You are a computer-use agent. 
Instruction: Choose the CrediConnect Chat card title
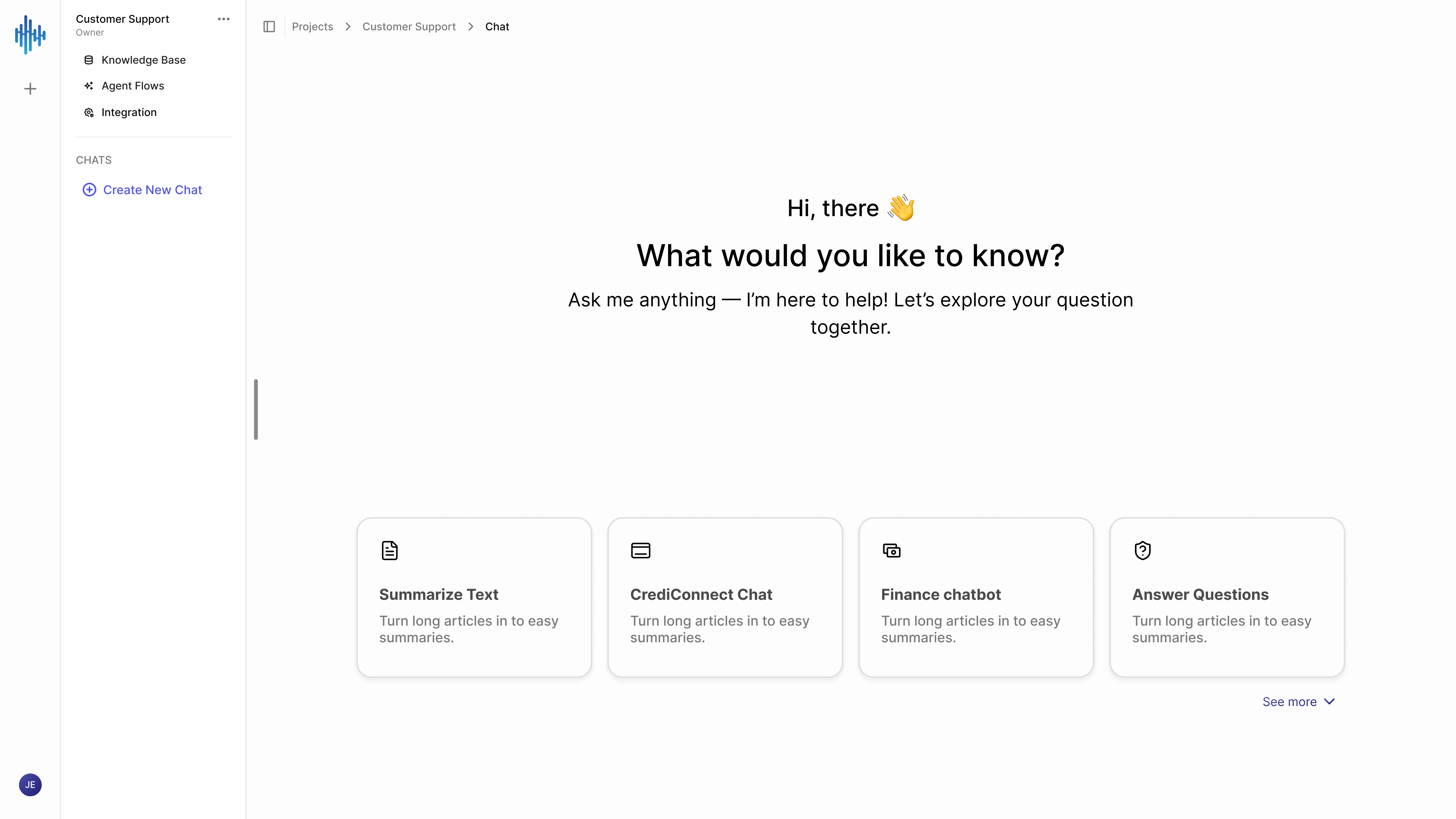[x=701, y=595]
